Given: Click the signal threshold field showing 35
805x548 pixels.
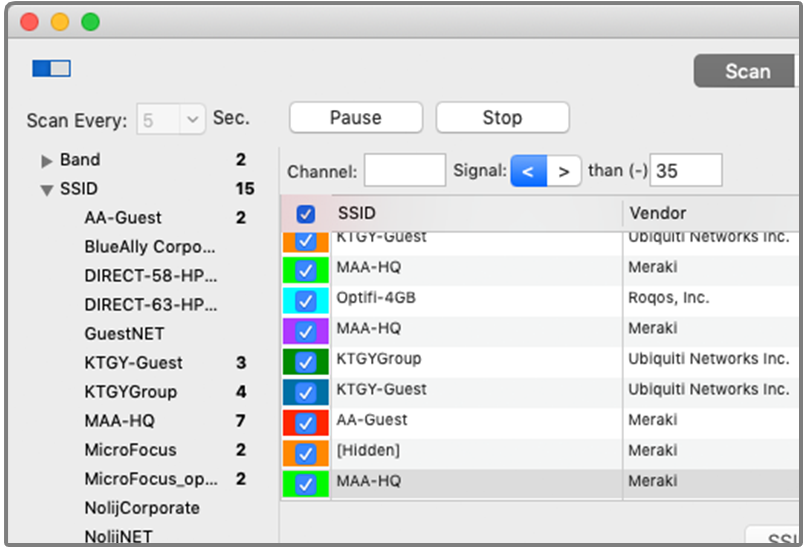Looking at the screenshot, I should click(x=685, y=171).
